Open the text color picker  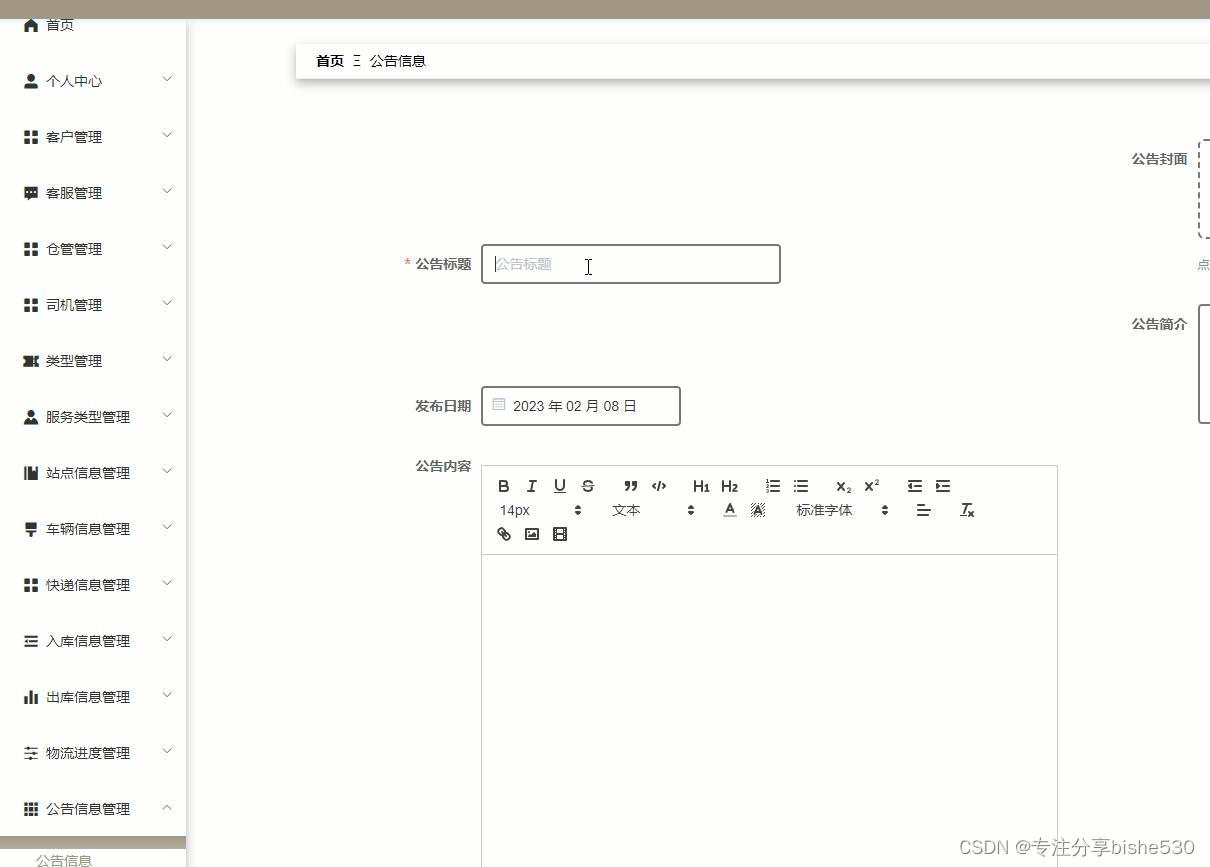pos(730,510)
